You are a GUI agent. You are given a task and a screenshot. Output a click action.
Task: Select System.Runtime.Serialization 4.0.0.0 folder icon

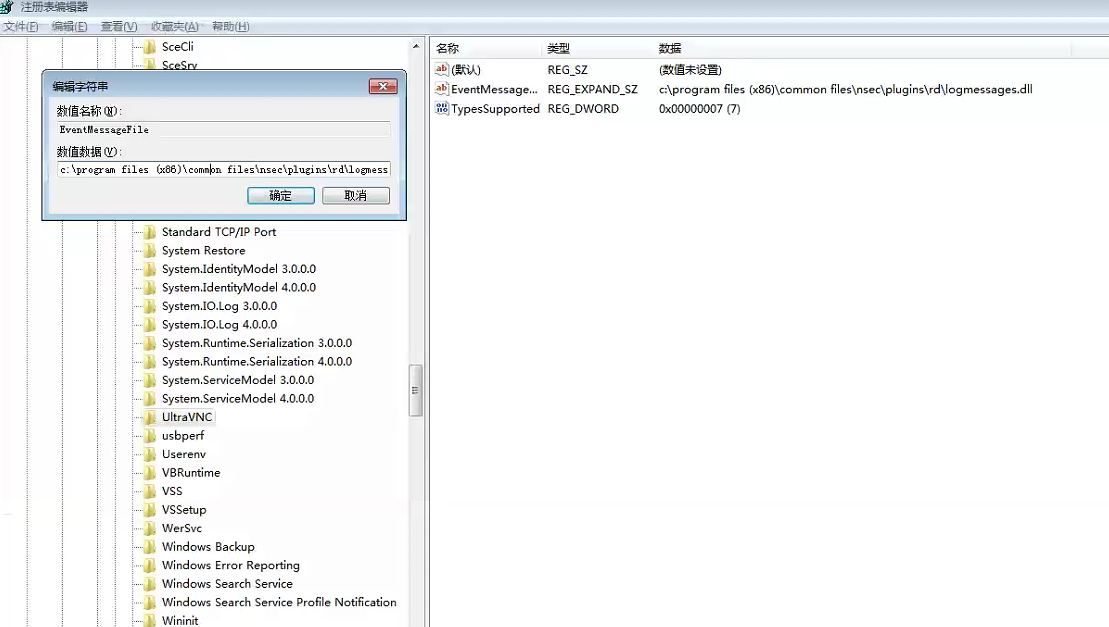(x=150, y=361)
